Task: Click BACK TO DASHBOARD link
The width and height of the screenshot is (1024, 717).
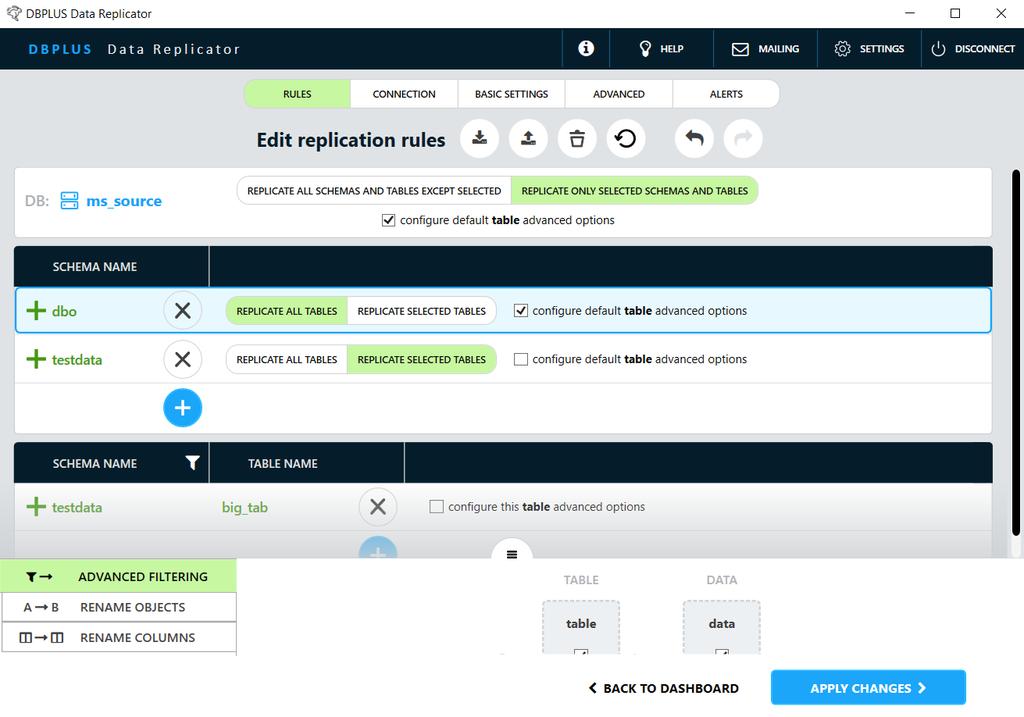Action: 664,688
